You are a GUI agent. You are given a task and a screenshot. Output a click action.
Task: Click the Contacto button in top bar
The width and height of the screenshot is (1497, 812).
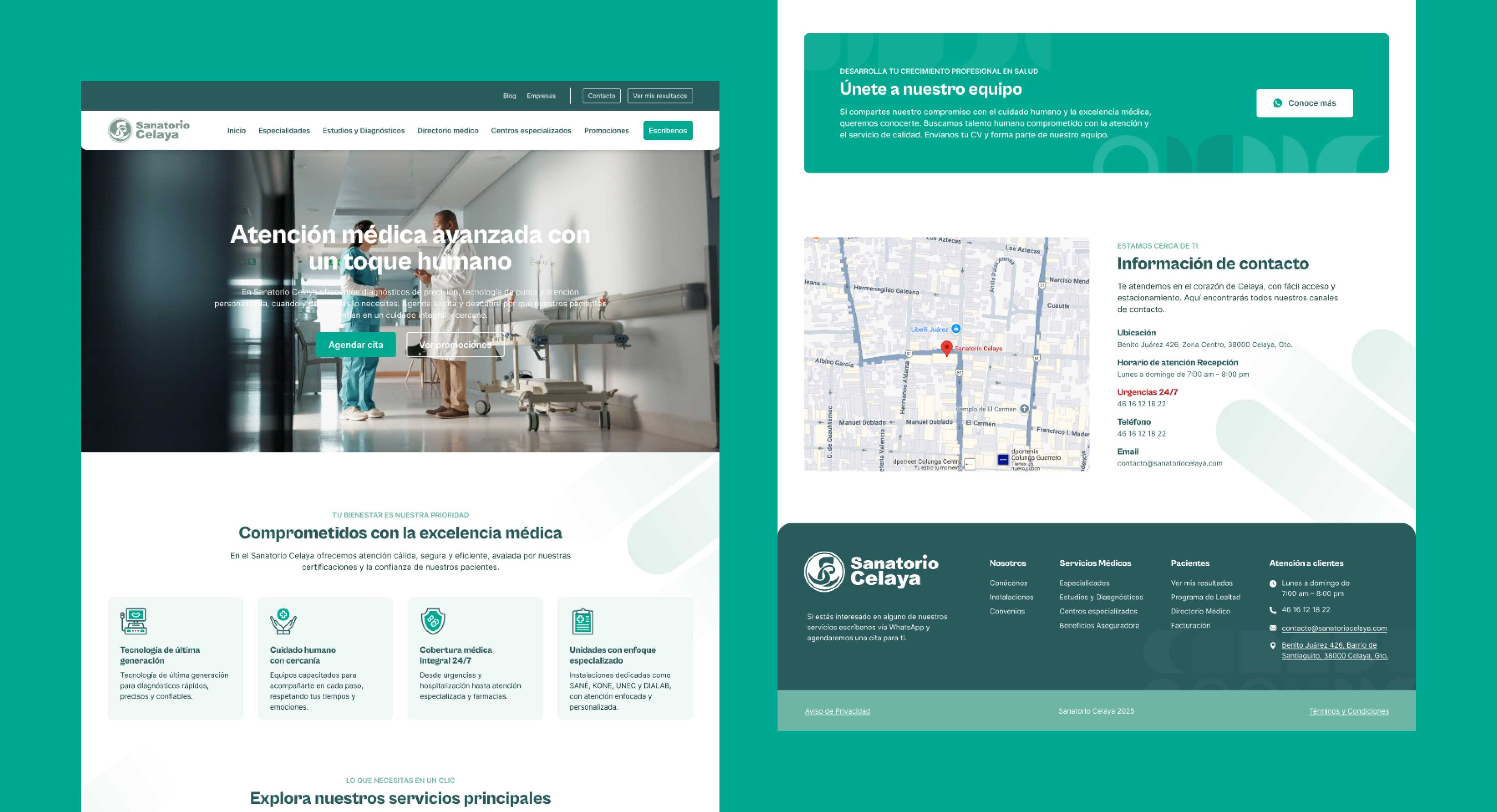tap(601, 96)
